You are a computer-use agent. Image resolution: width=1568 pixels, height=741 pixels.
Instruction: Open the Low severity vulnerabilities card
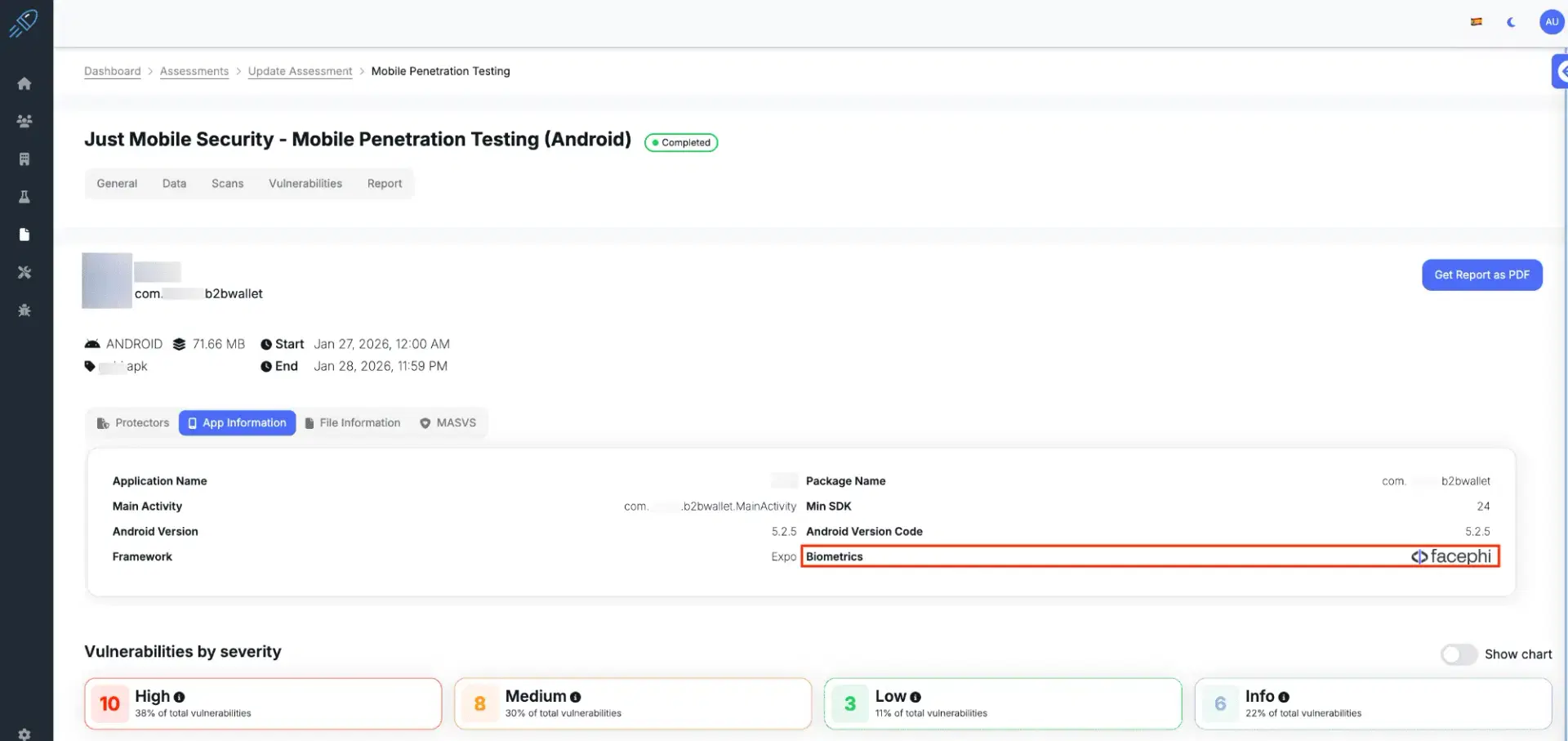[x=1003, y=703]
